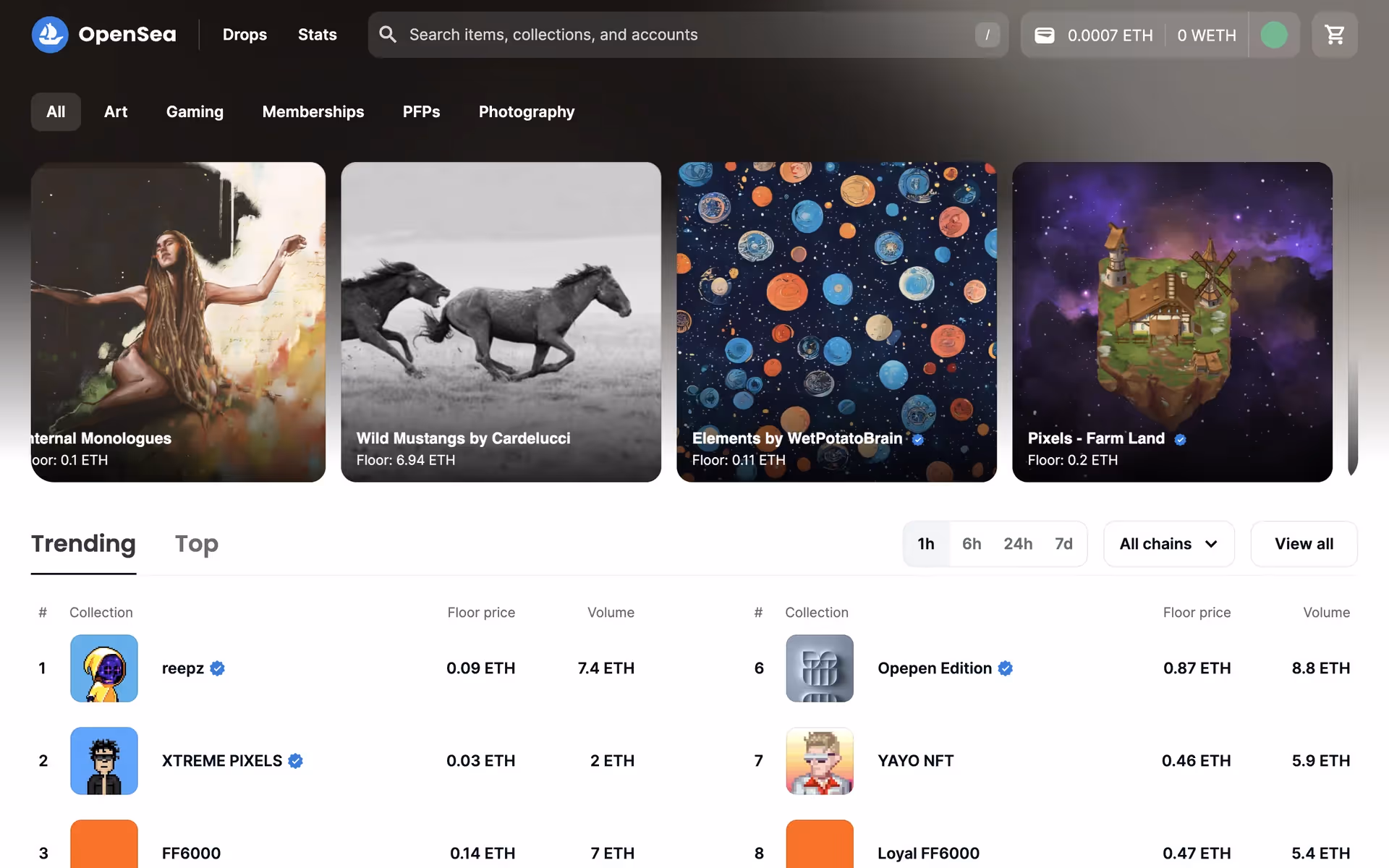Image resolution: width=1389 pixels, height=868 pixels.
Task: Open Wild Mustangs by Cardelucci card
Action: pos(501,322)
